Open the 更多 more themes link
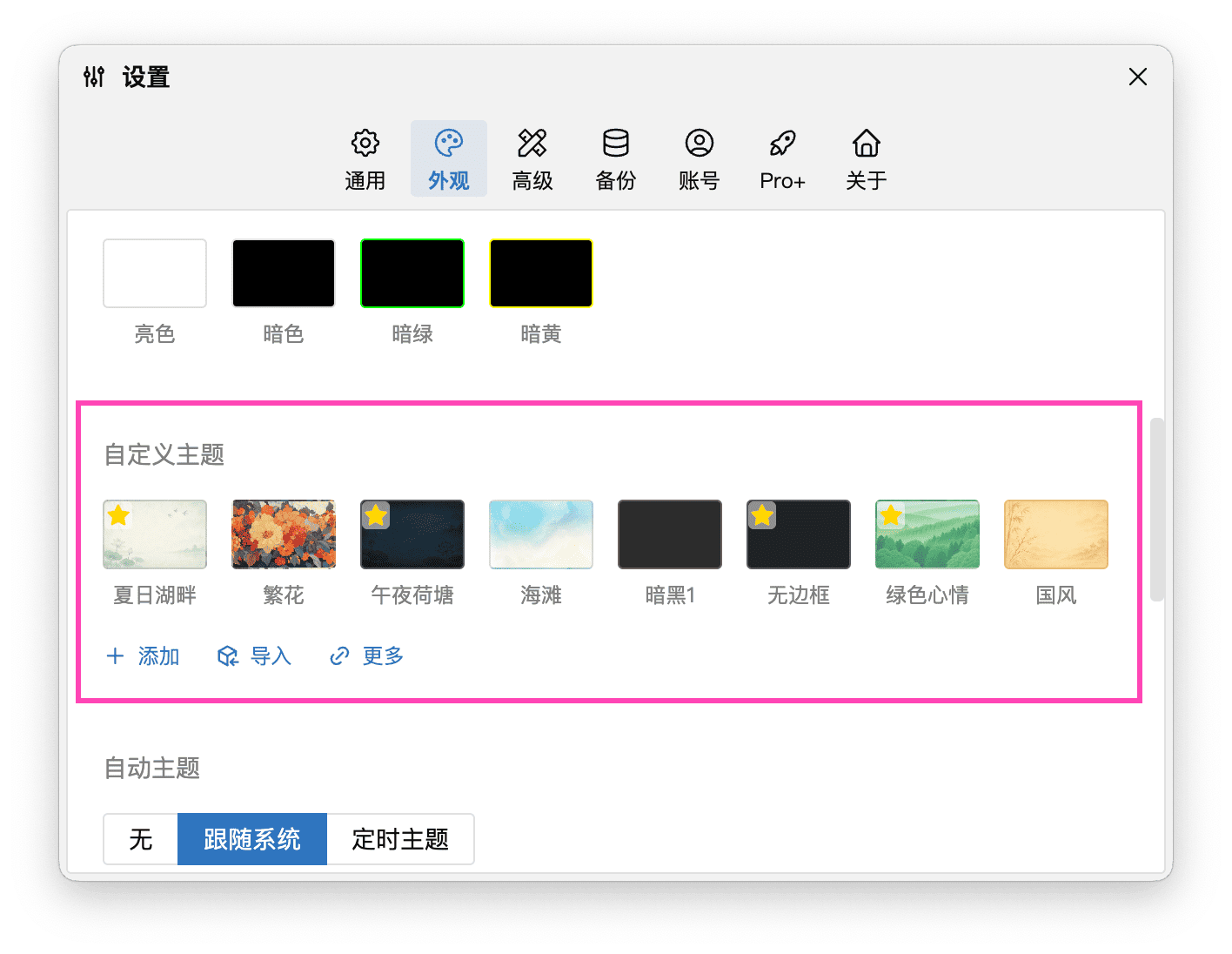Viewport: 1232px width, 954px height. coord(366,656)
